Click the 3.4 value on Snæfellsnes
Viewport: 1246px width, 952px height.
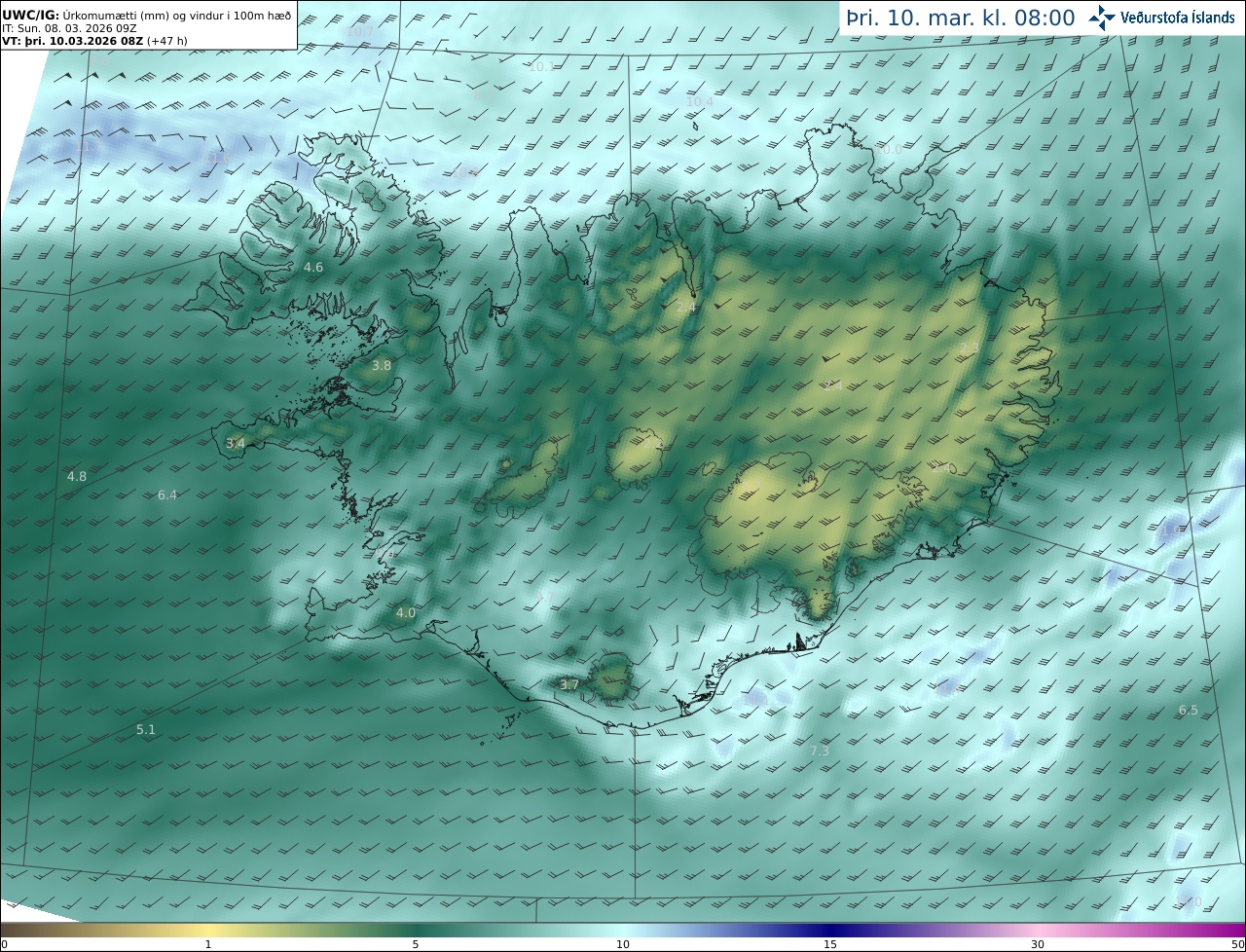coord(236,443)
